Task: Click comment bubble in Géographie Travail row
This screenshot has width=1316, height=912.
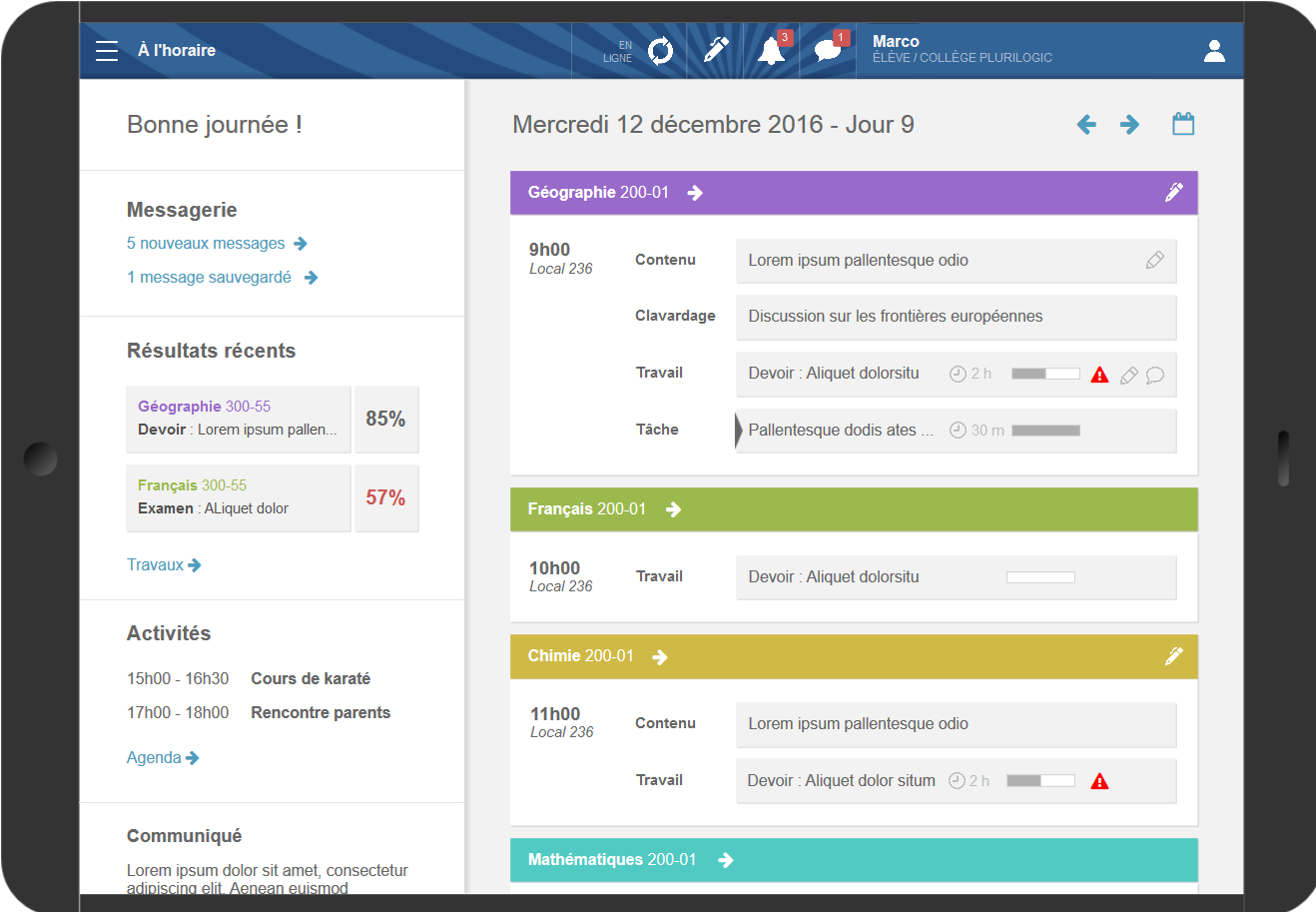Action: pos(1155,376)
